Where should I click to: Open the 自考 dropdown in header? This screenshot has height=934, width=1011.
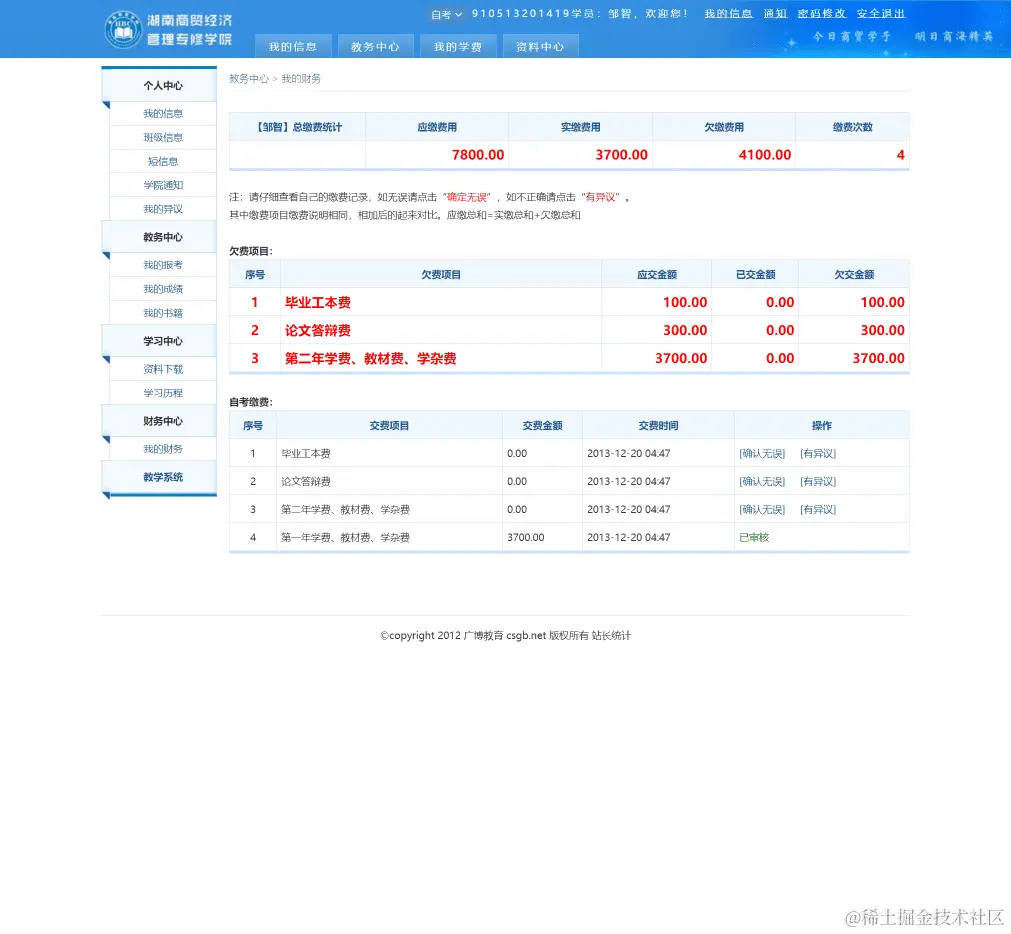[x=446, y=14]
